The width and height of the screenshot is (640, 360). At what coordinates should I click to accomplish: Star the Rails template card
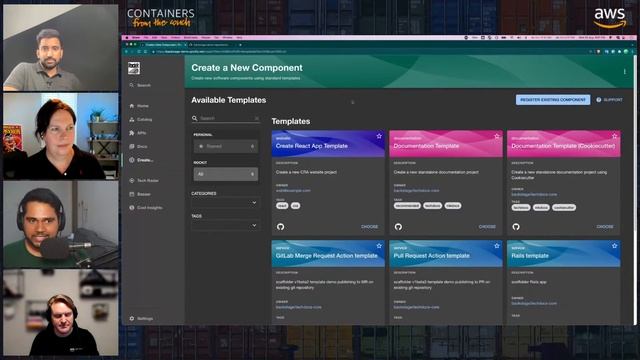(614, 246)
